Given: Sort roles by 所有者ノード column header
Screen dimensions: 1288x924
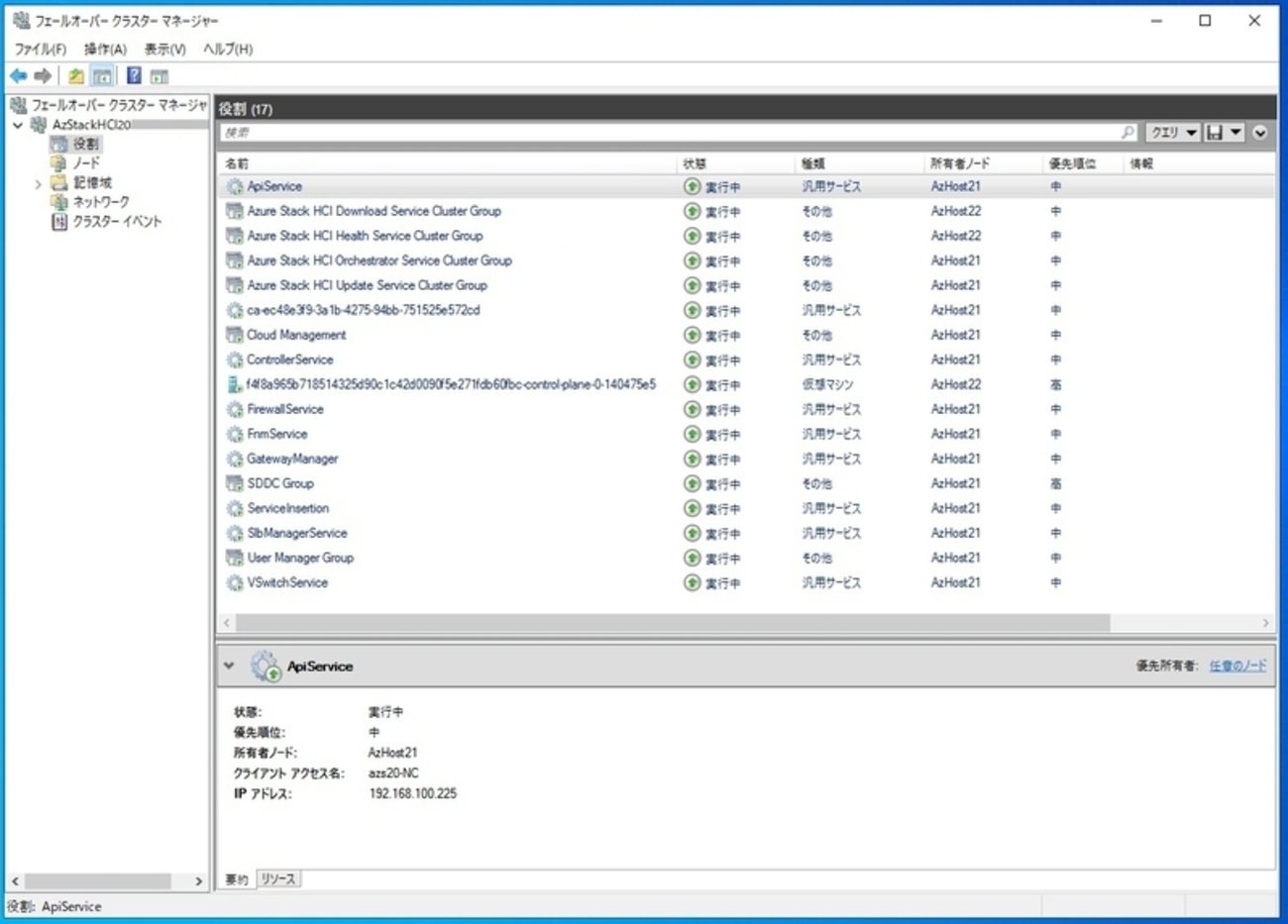Looking at the screenshot, I should 959,163.
